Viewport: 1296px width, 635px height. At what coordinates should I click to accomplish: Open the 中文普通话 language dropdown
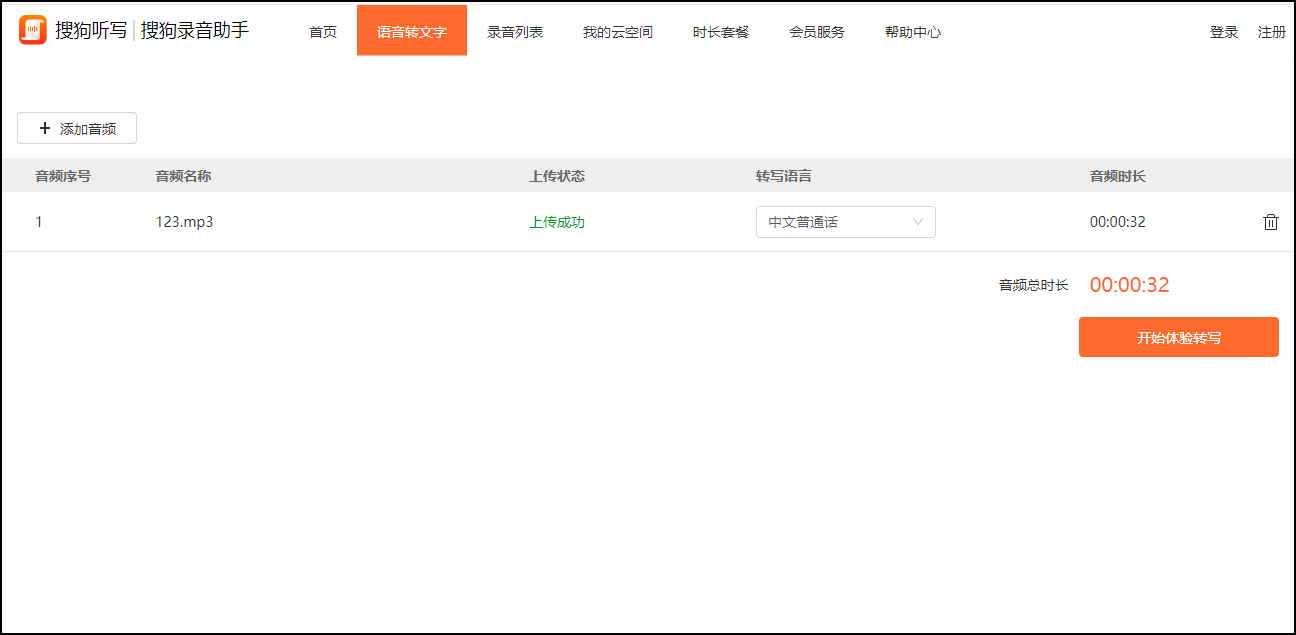846,222
